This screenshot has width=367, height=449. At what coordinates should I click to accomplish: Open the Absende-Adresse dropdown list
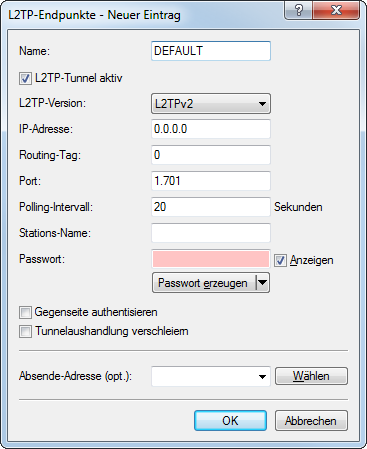[262, 377]
